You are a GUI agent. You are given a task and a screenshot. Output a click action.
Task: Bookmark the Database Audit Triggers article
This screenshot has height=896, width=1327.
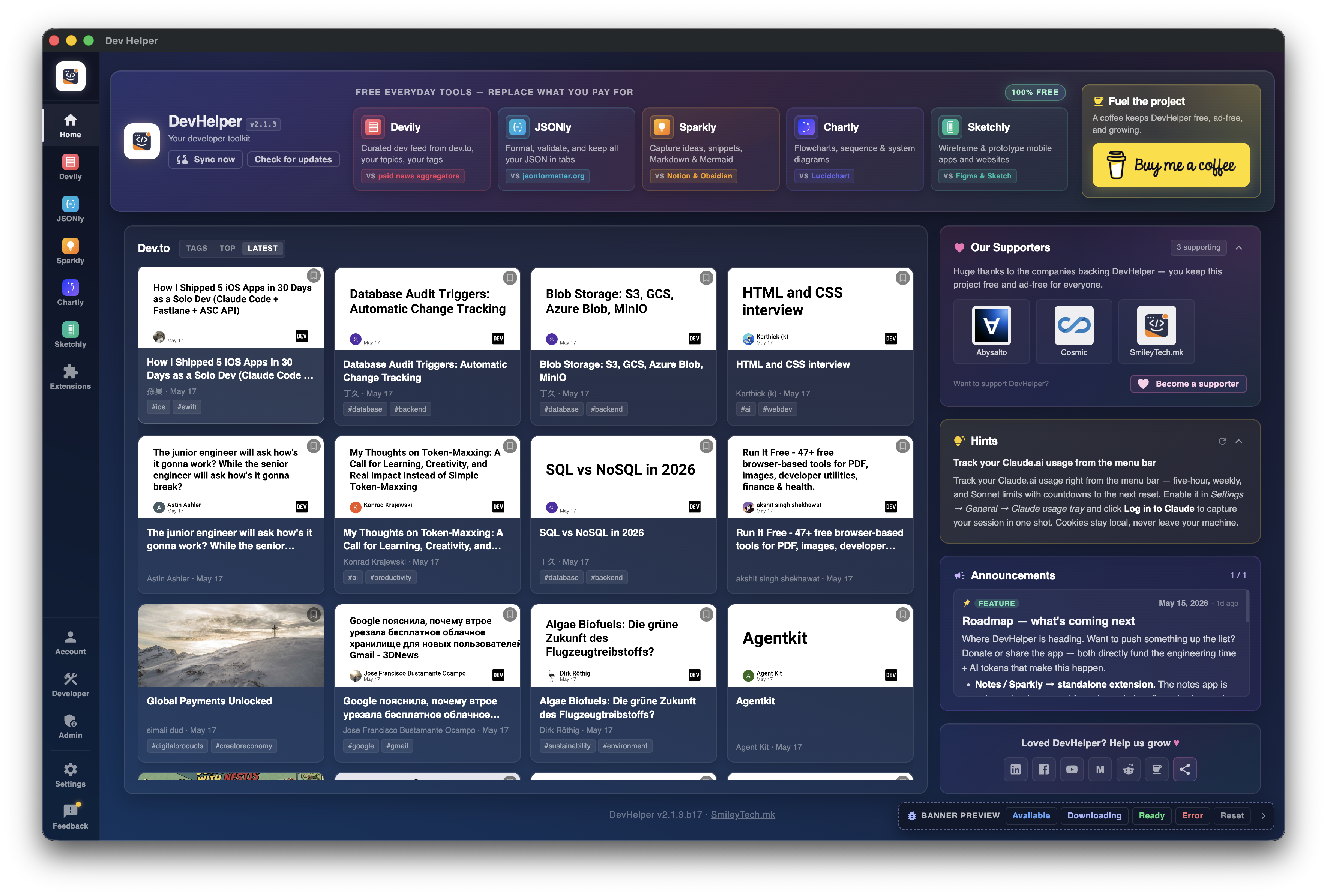pyautogui.click(x=510, y=277)
